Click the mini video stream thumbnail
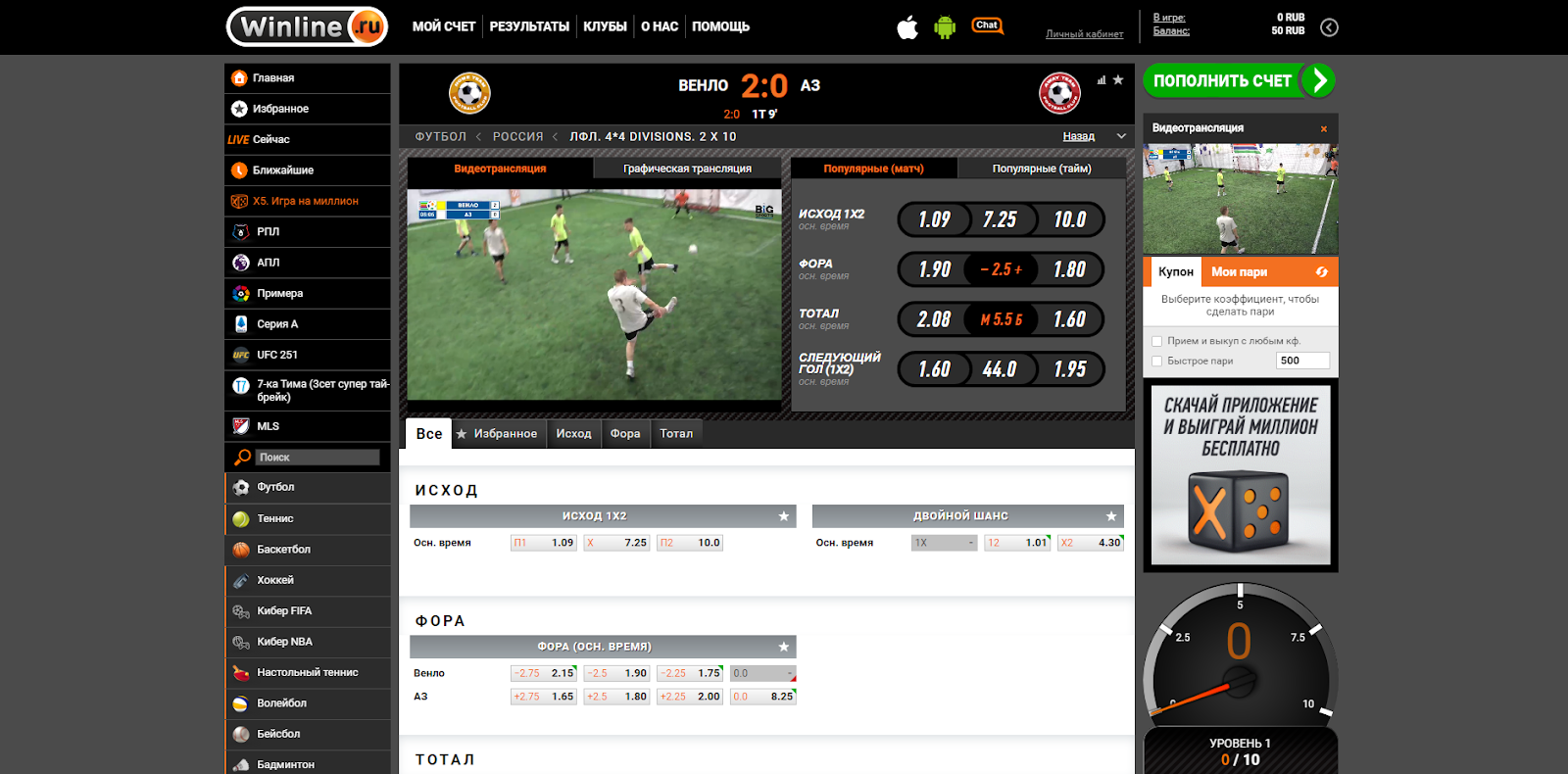 point(1241,199)
